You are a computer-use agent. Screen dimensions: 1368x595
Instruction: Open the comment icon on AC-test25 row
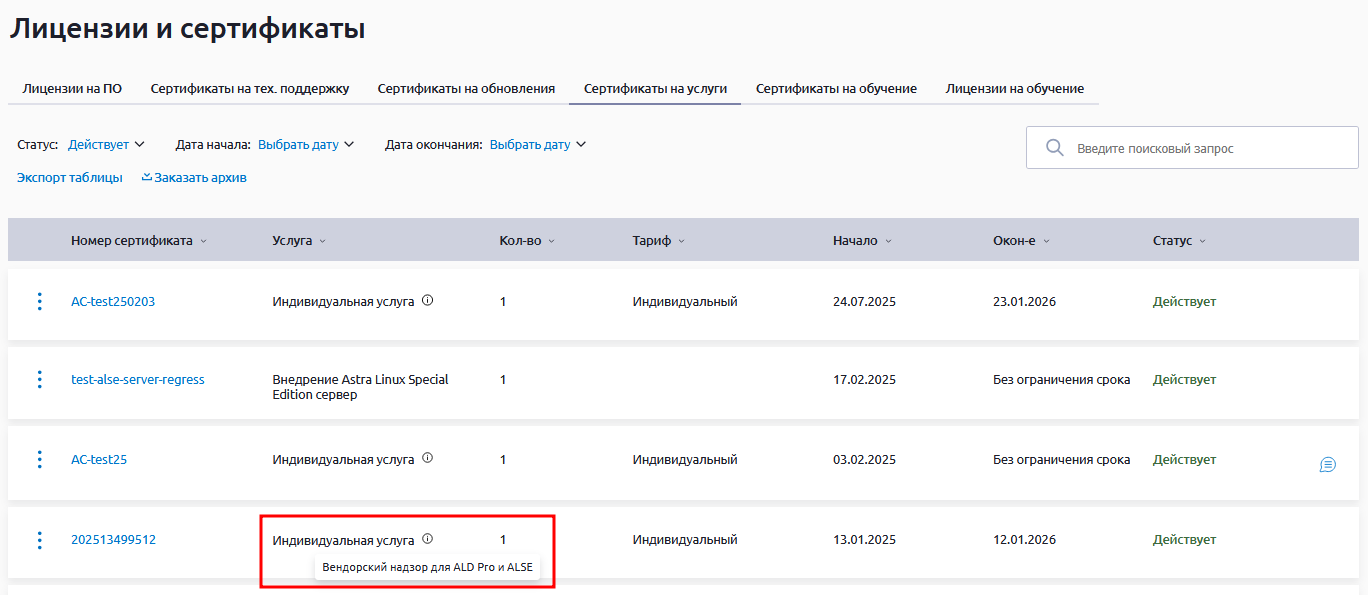click(x=1327, y=464)
